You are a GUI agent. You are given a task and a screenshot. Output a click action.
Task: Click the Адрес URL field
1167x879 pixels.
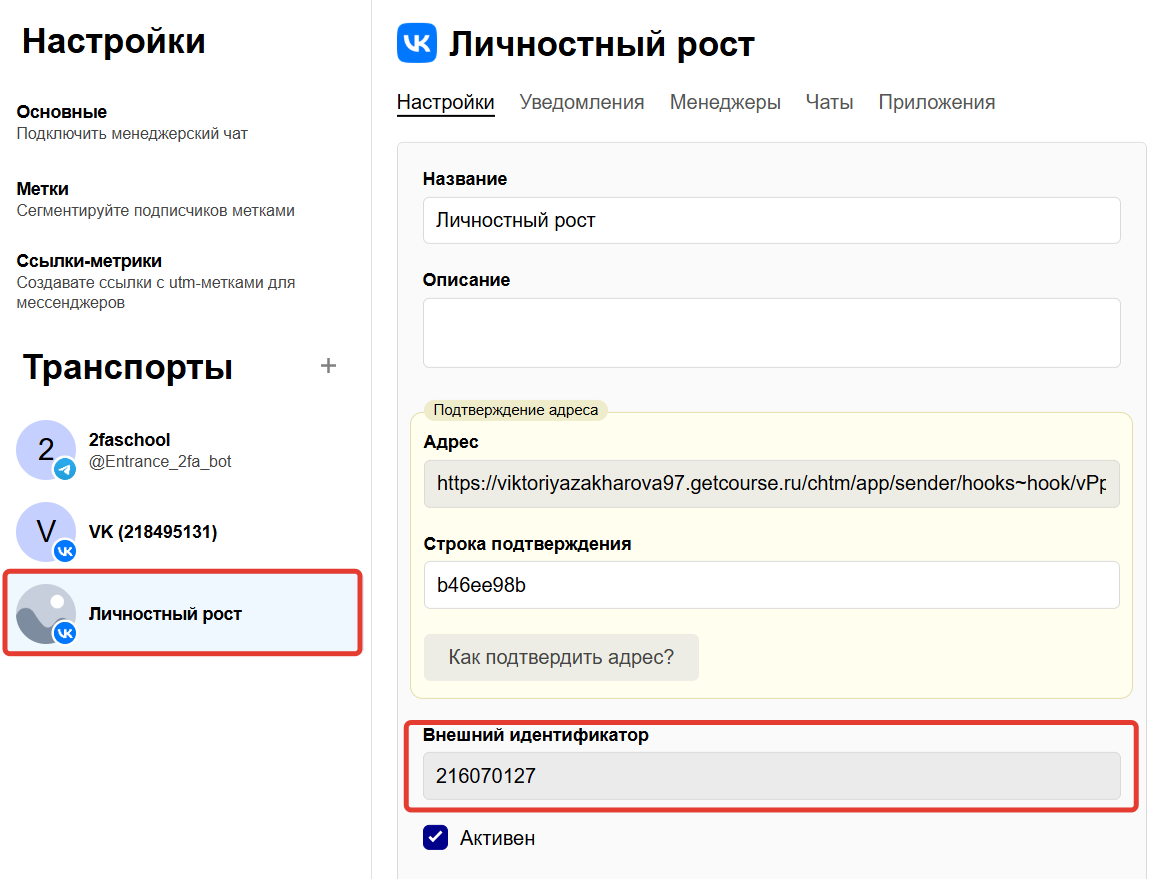(x=771, y=484)
